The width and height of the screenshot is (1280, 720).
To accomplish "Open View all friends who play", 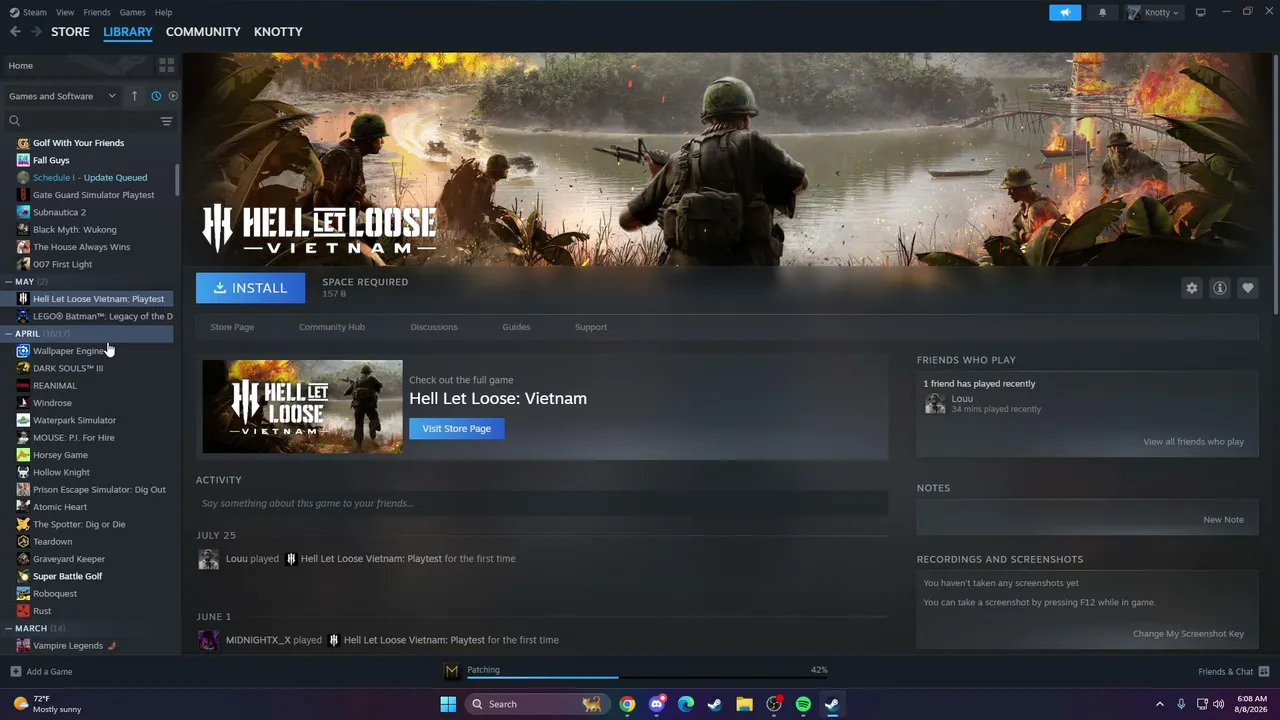I will (x=1194, y=442).
